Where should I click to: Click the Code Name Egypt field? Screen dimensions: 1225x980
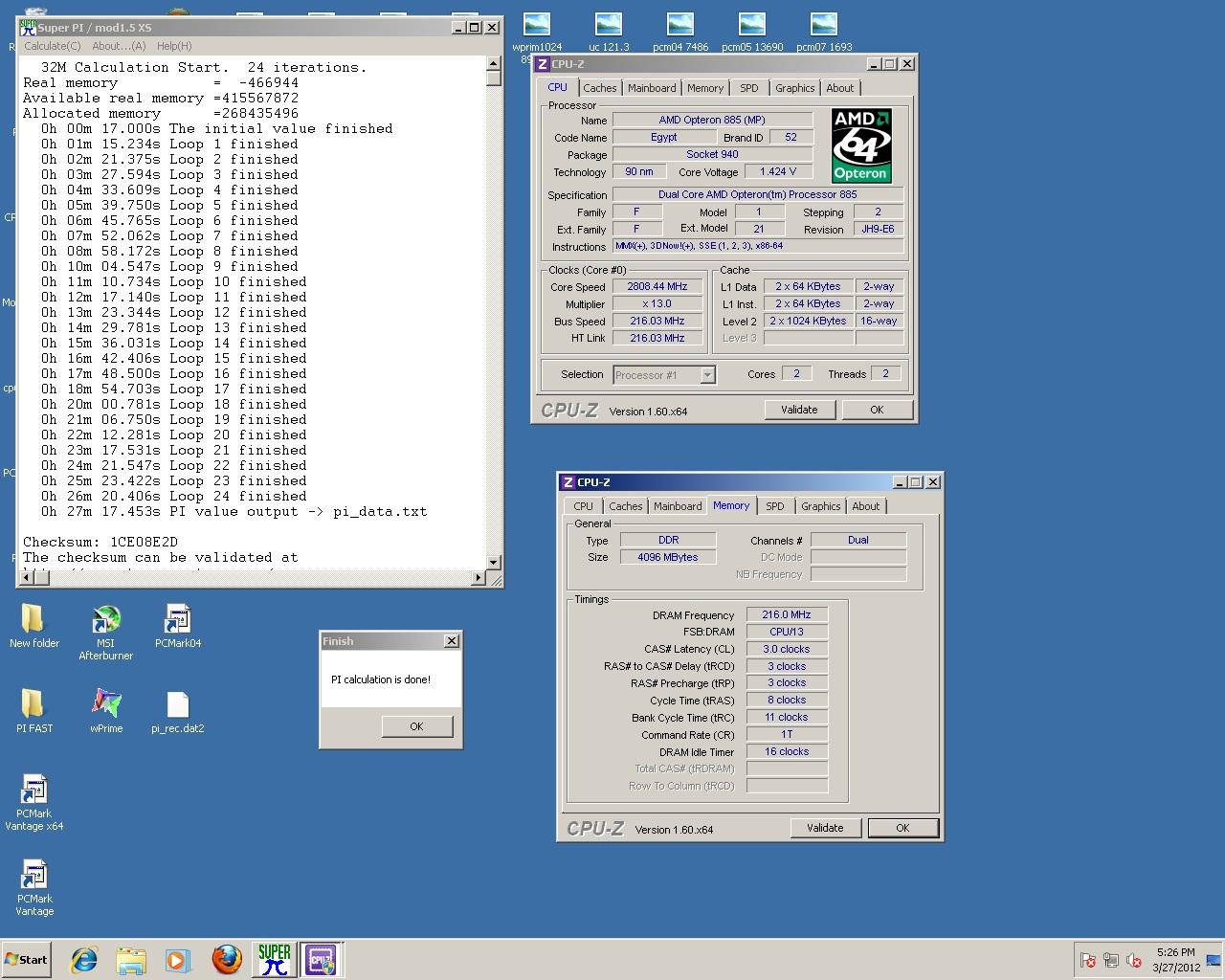664,137
